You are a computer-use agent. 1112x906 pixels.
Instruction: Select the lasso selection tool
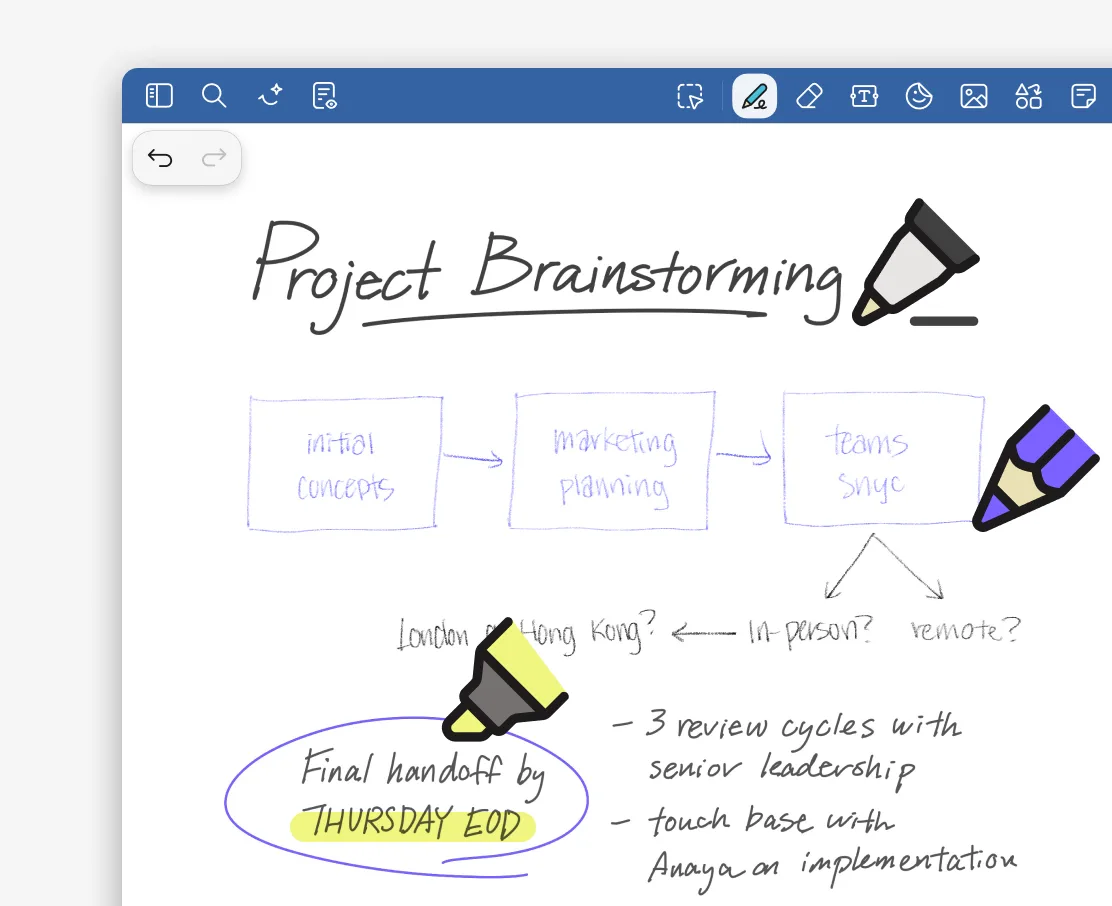690,96
